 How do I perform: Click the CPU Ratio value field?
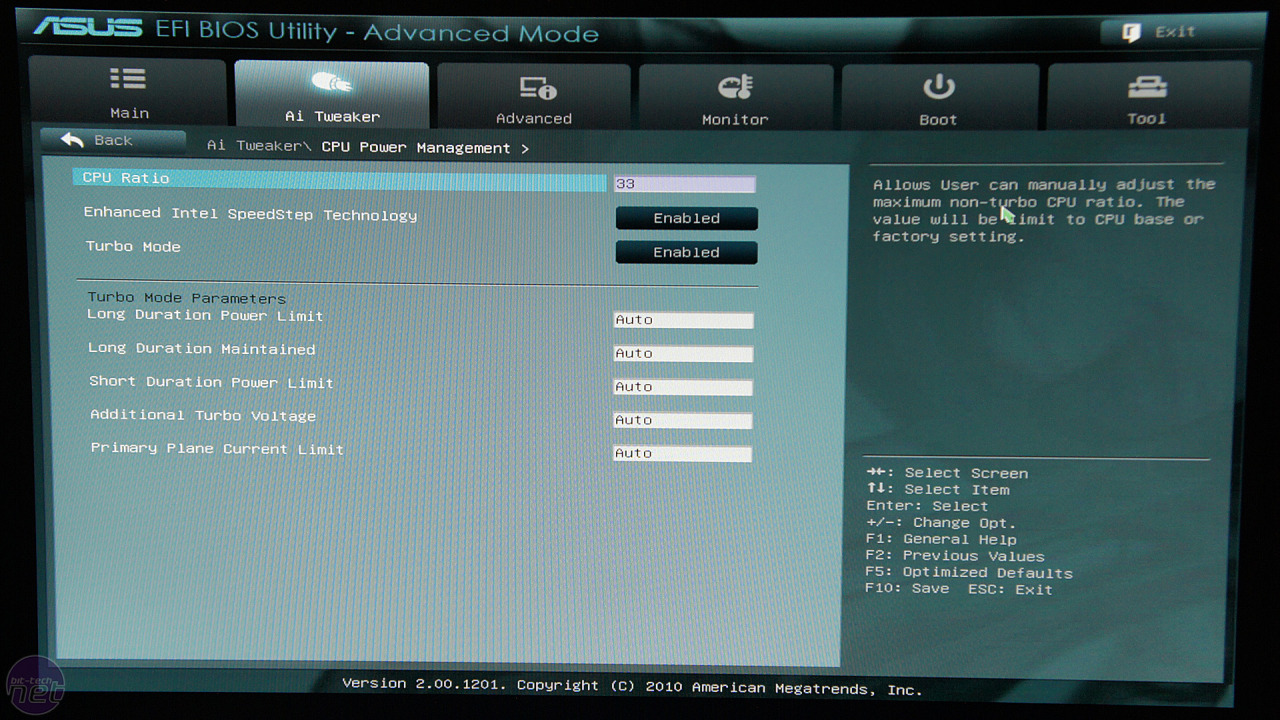[684, 184]
